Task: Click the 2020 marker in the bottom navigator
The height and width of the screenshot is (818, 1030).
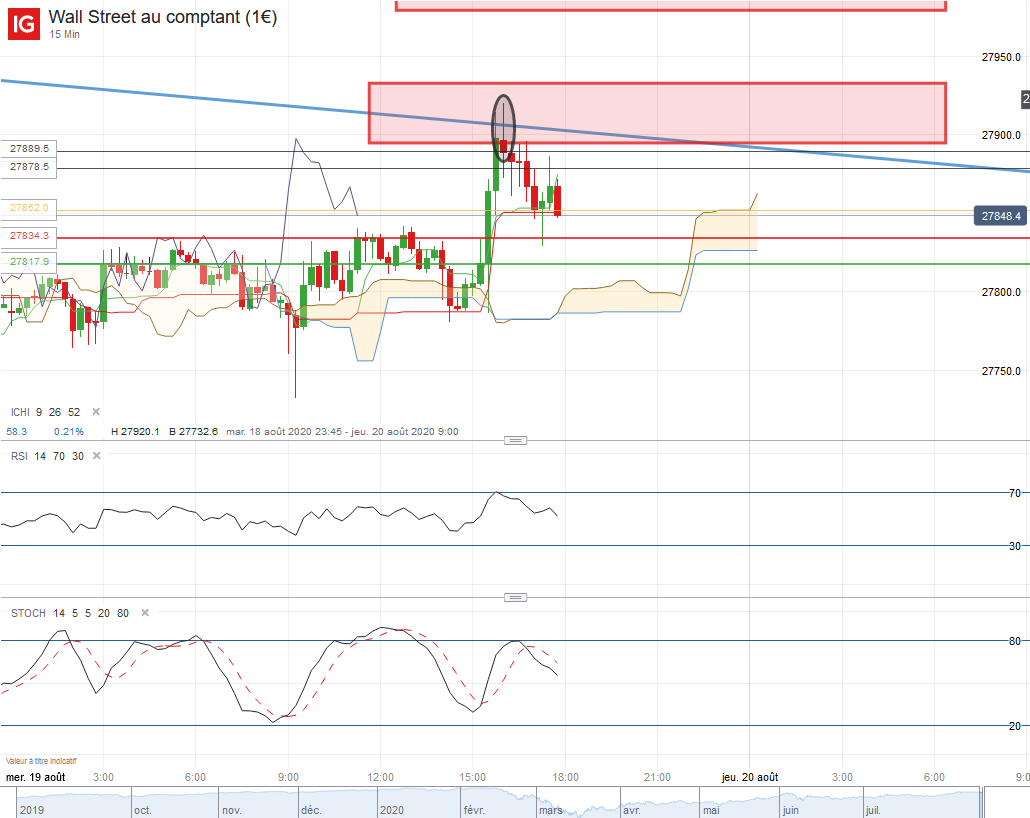Action: (393, 810)
